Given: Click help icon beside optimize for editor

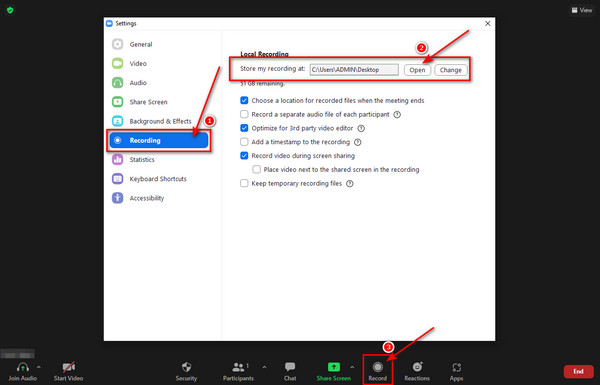Looking at the screenshot, I should (361, 128).
